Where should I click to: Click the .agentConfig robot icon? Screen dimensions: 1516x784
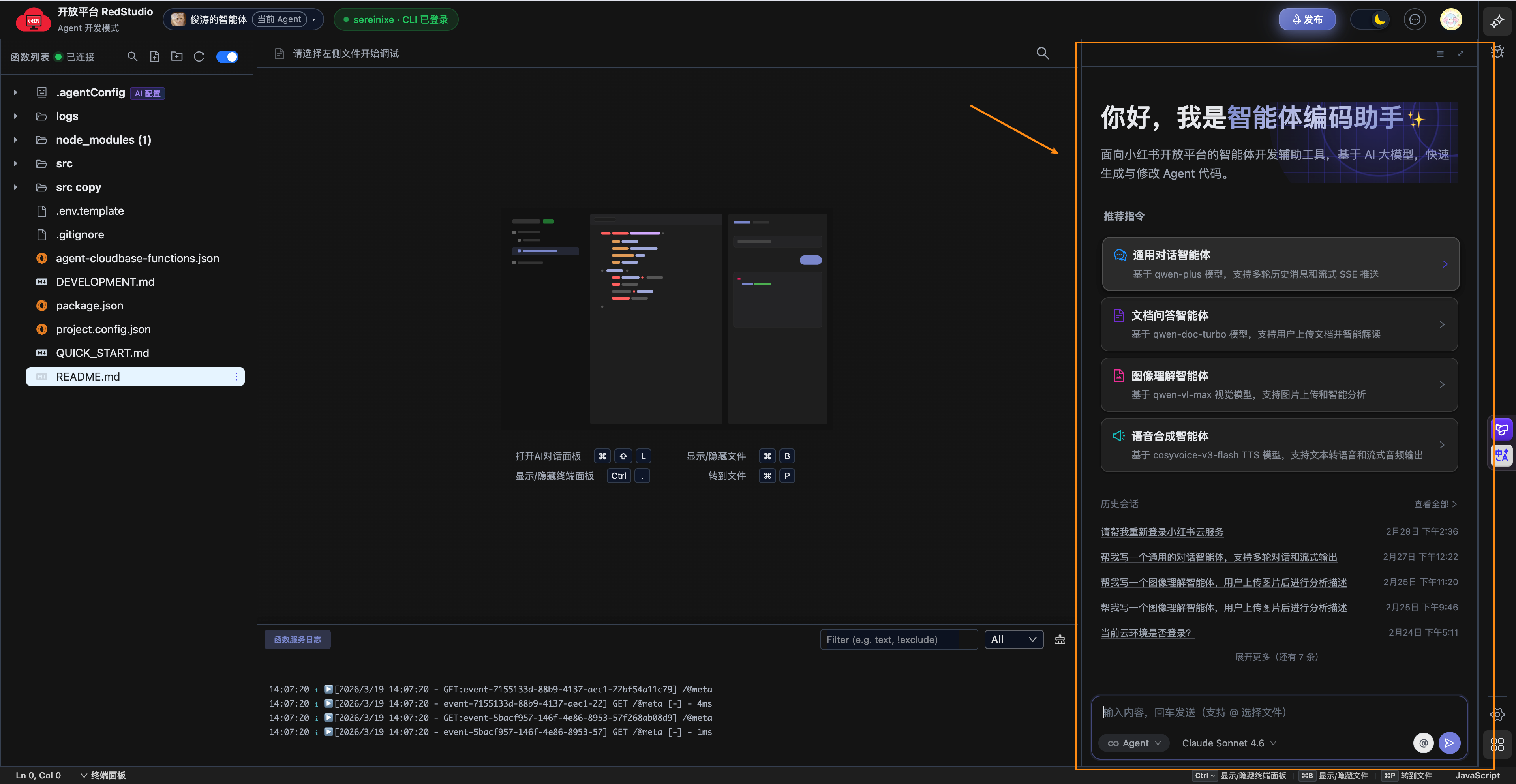coord(42,92)
